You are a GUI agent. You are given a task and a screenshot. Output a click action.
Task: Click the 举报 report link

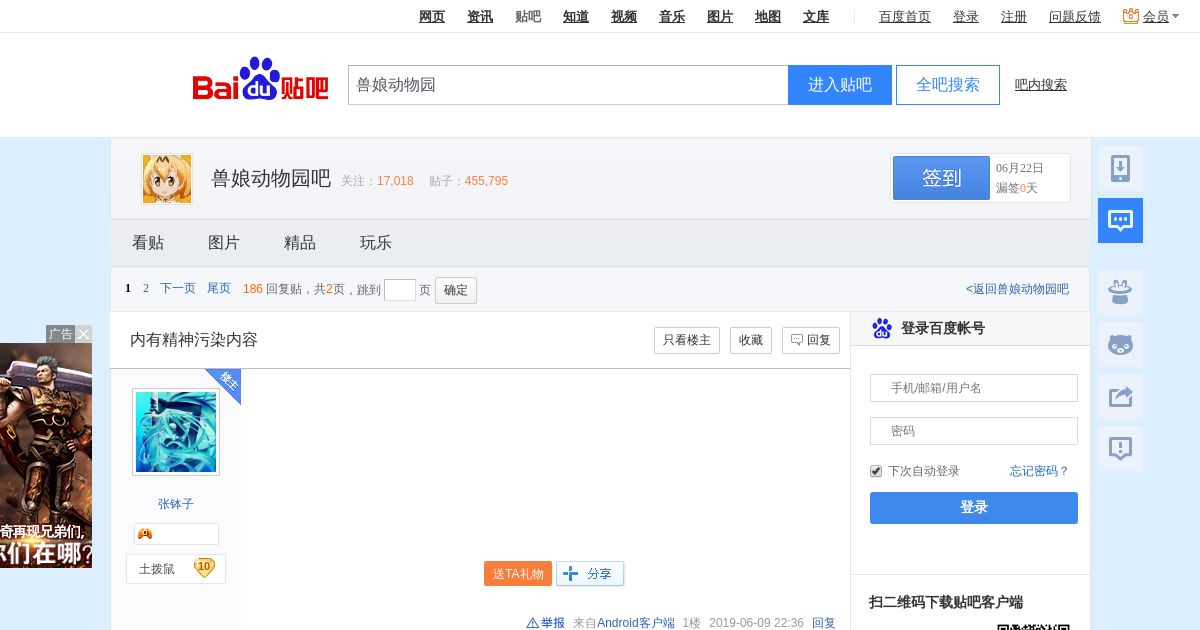(553, 623)
